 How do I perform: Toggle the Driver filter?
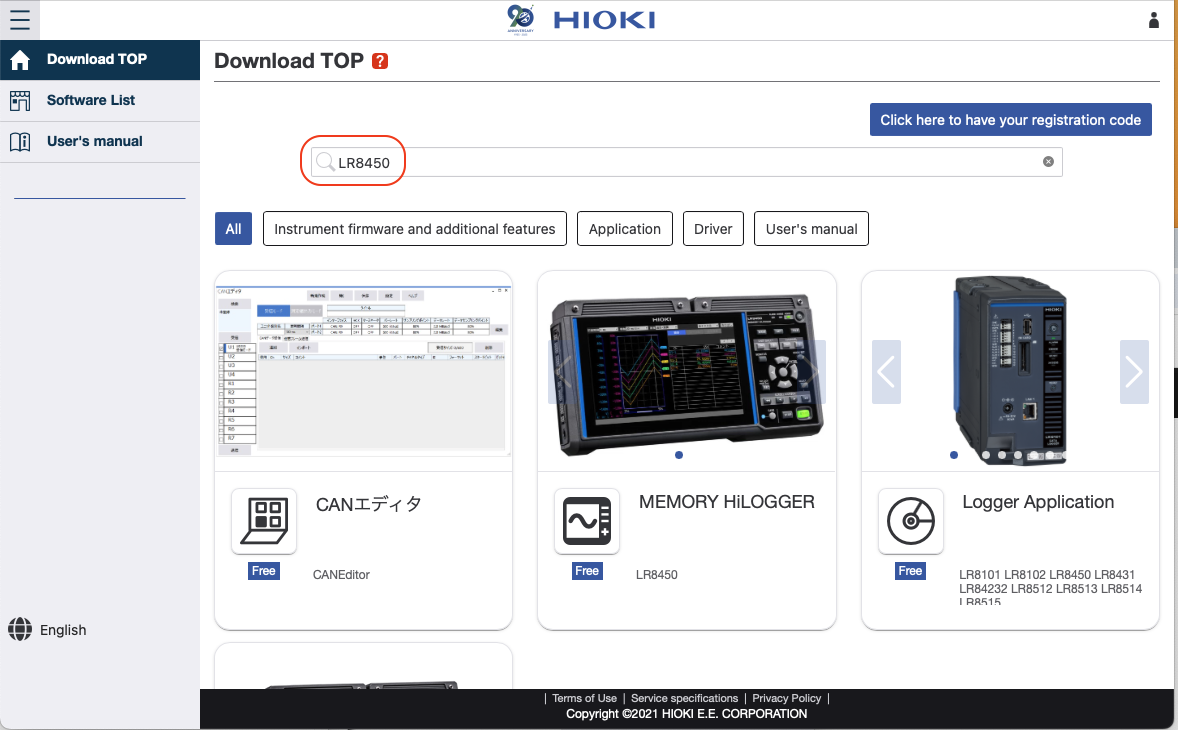(713, 228)
